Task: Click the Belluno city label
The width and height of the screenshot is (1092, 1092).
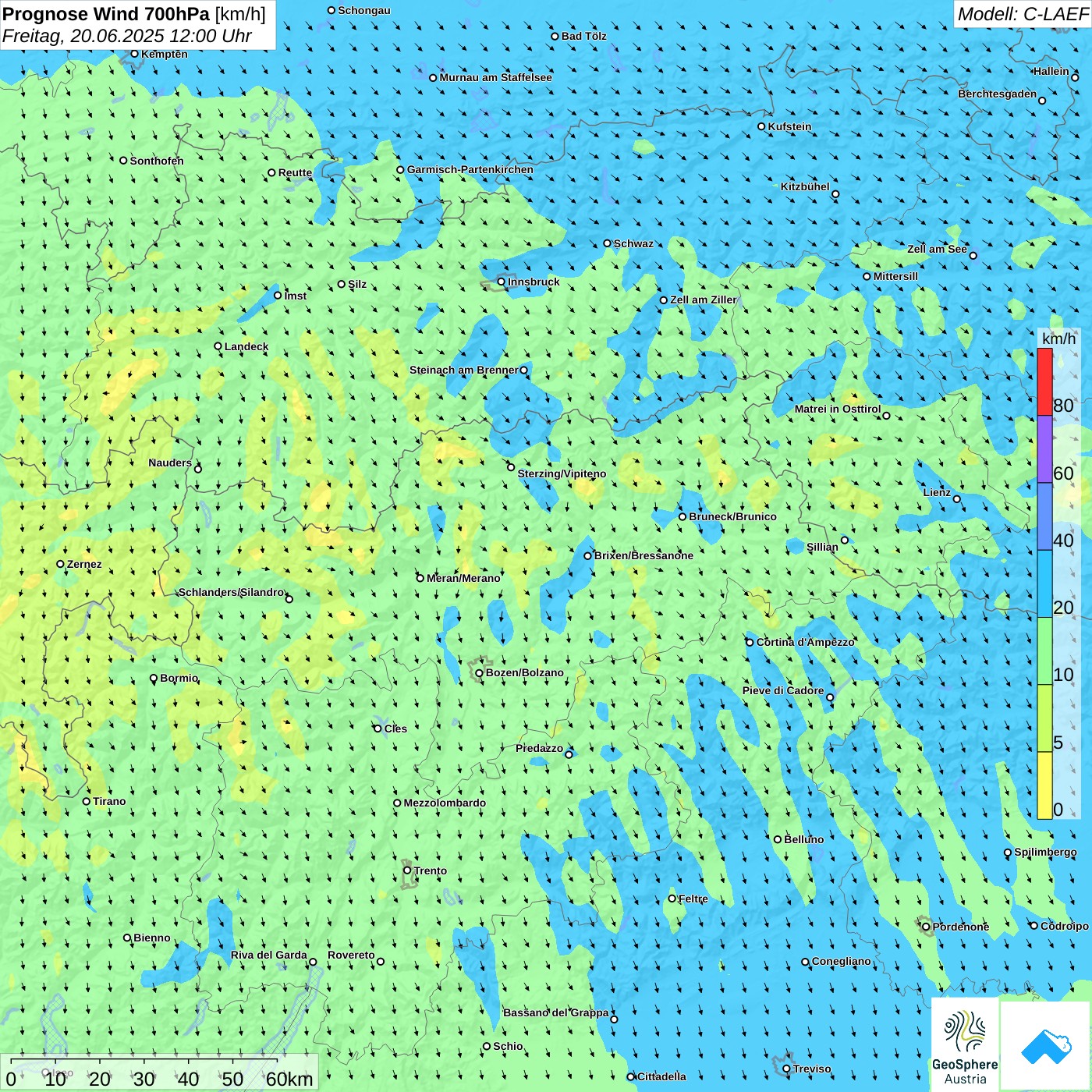Action: point(803,839)
